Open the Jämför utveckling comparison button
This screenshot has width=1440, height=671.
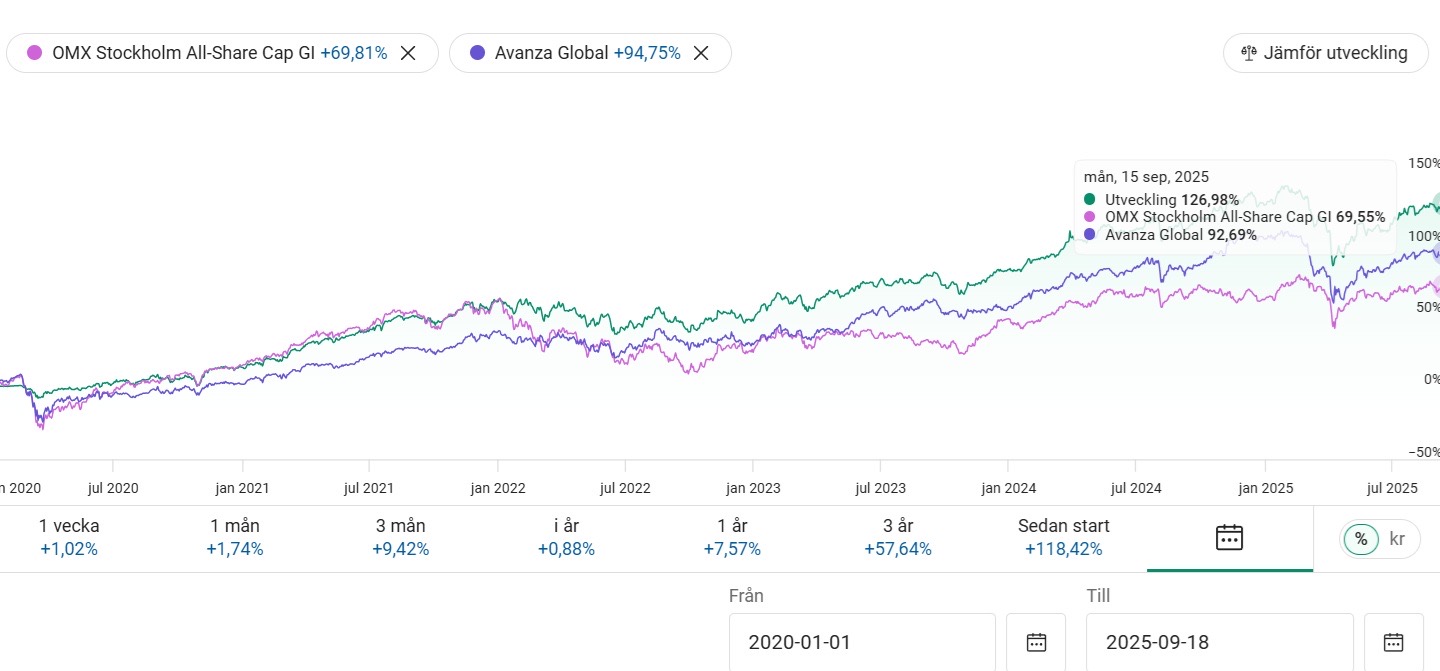(x=1324, y=54)
